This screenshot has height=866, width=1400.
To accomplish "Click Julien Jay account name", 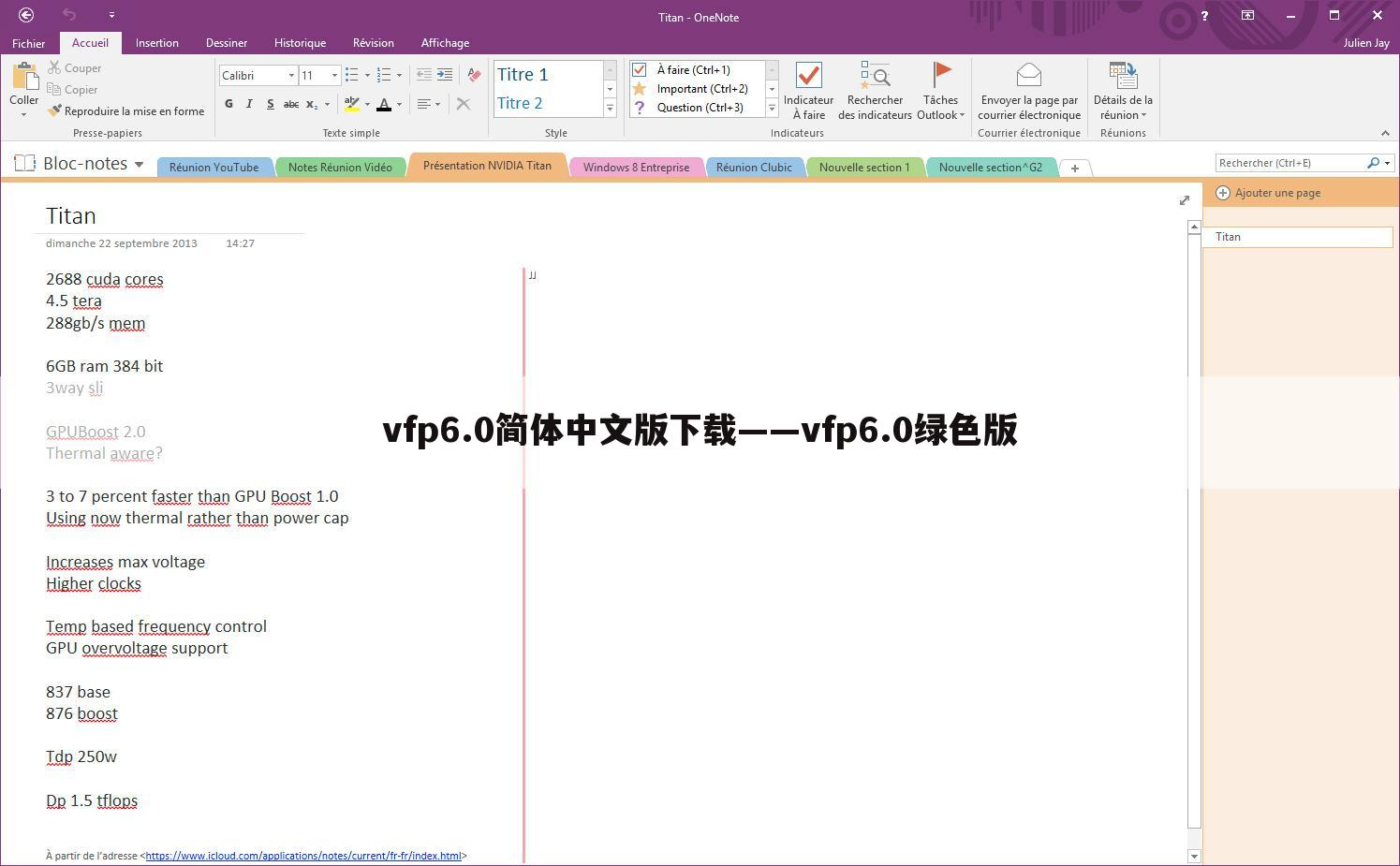I will tap(1365, 43).
